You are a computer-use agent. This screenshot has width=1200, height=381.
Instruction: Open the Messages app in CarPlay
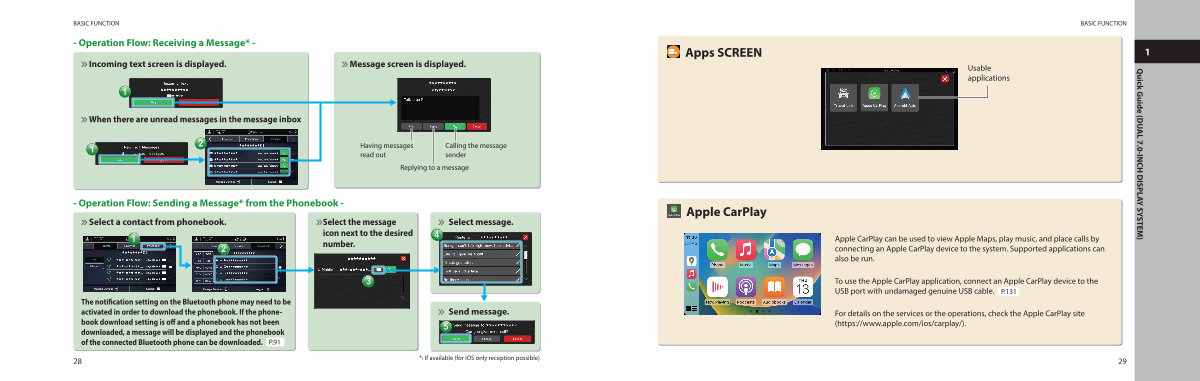tap(802, 250)
